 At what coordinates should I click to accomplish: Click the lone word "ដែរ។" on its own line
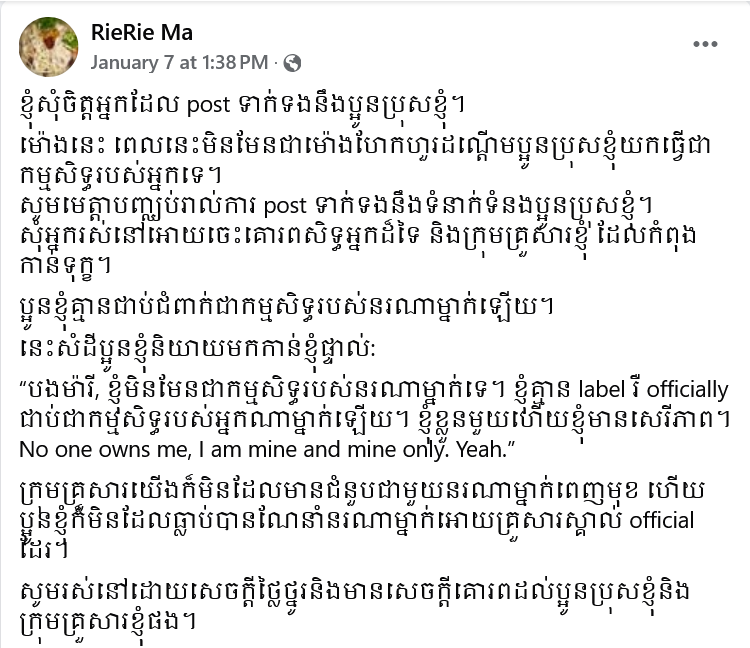(x=43, y=550)
